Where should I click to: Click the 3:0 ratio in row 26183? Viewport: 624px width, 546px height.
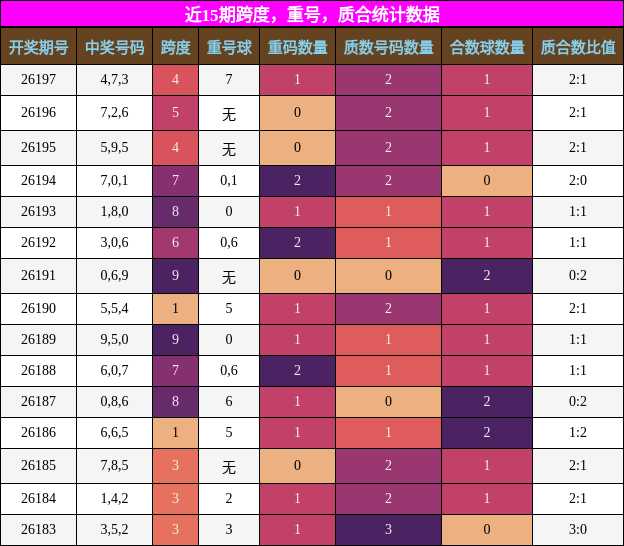click(578, 530)
